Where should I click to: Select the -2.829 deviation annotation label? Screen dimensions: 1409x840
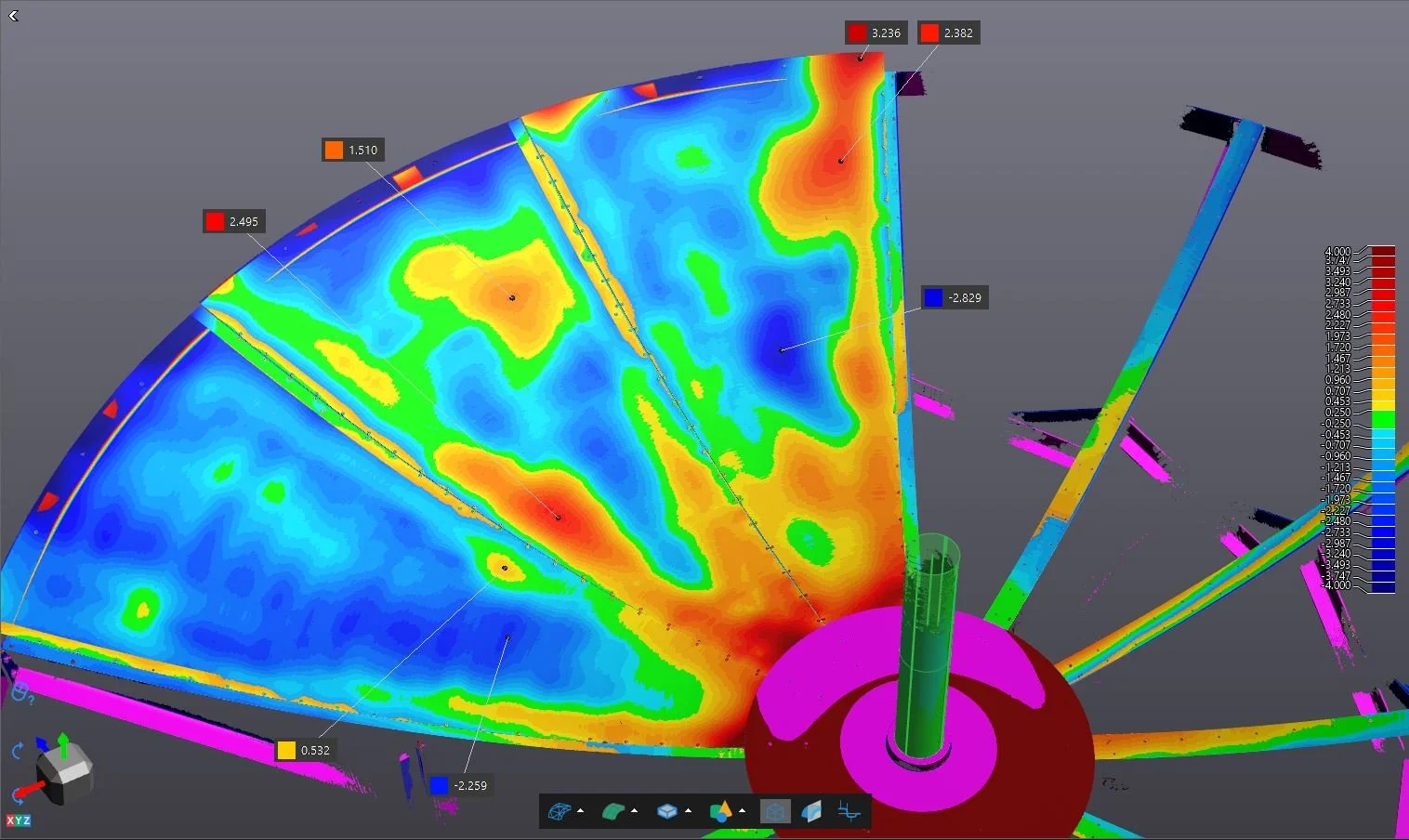click(955, 297)
